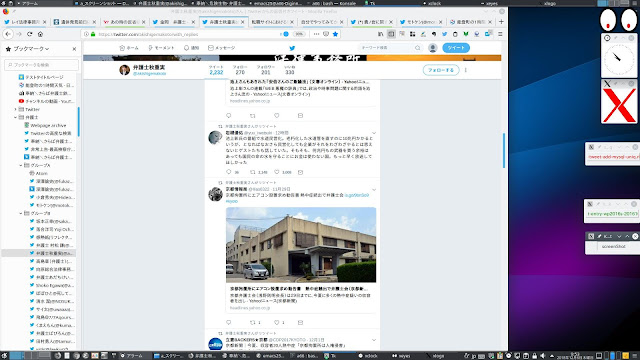Open dropdown caret on water privatization tweet
Screen dimensions: 640x360
374,133
